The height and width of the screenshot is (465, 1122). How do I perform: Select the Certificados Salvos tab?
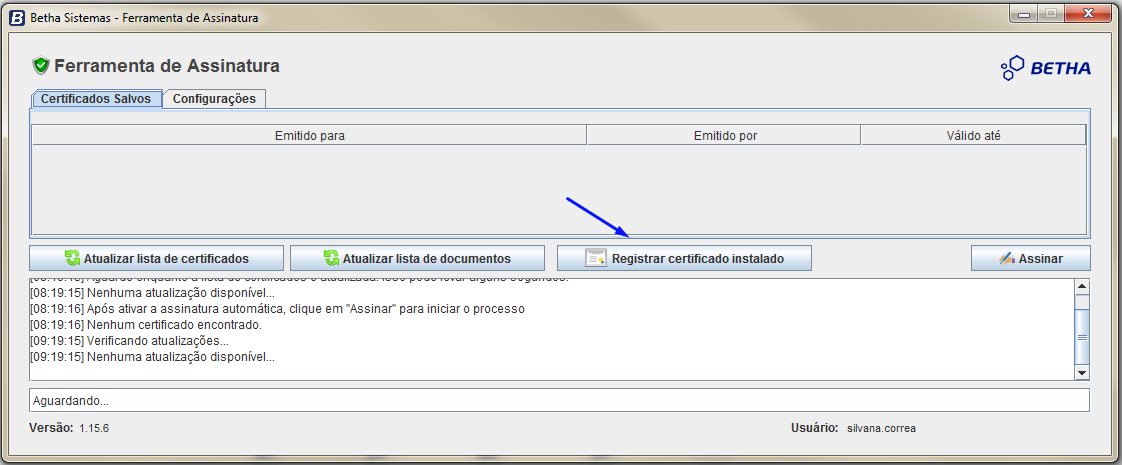(96, 99)
